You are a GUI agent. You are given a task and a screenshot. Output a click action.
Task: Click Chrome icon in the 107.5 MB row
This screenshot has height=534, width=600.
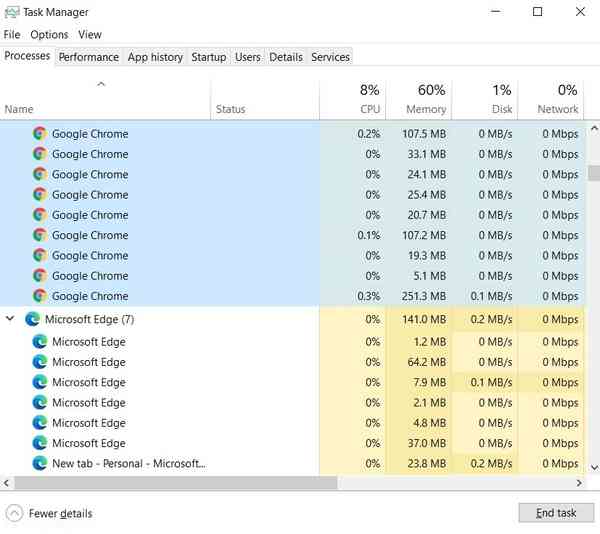pyautogui.click(x=40, y=134)
